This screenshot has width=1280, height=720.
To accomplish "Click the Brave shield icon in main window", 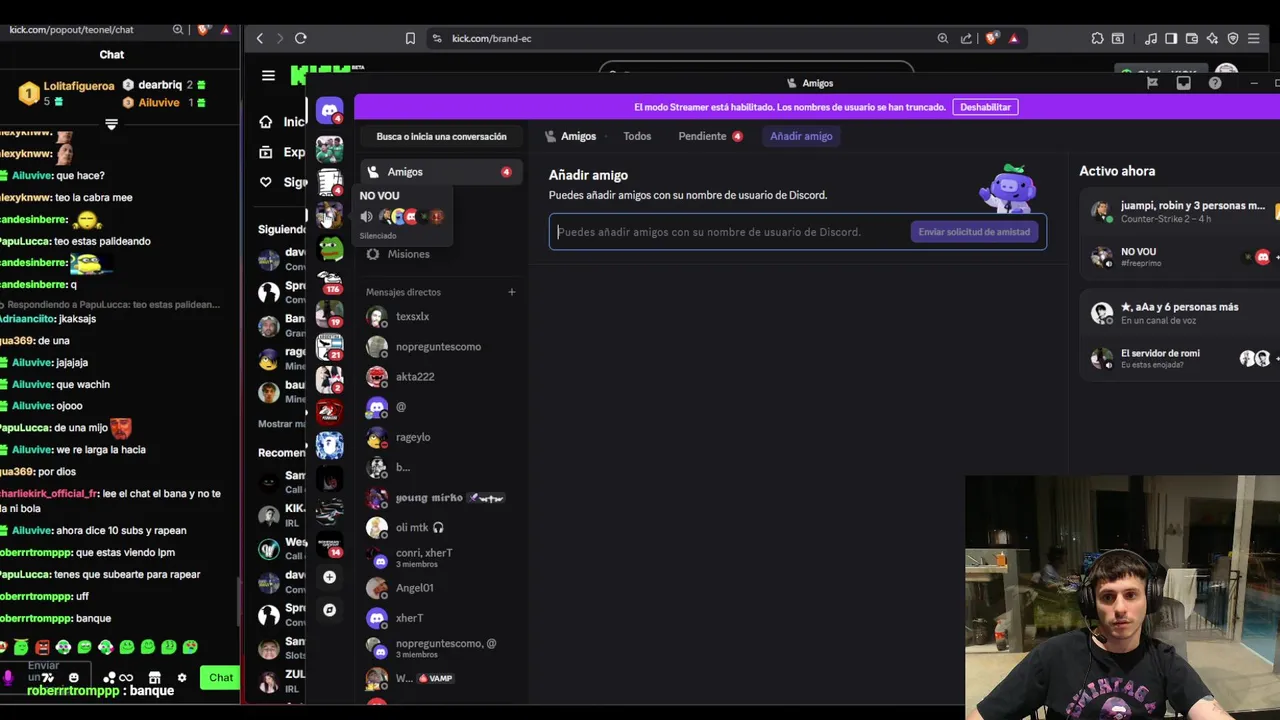I will tap(991, 38).
